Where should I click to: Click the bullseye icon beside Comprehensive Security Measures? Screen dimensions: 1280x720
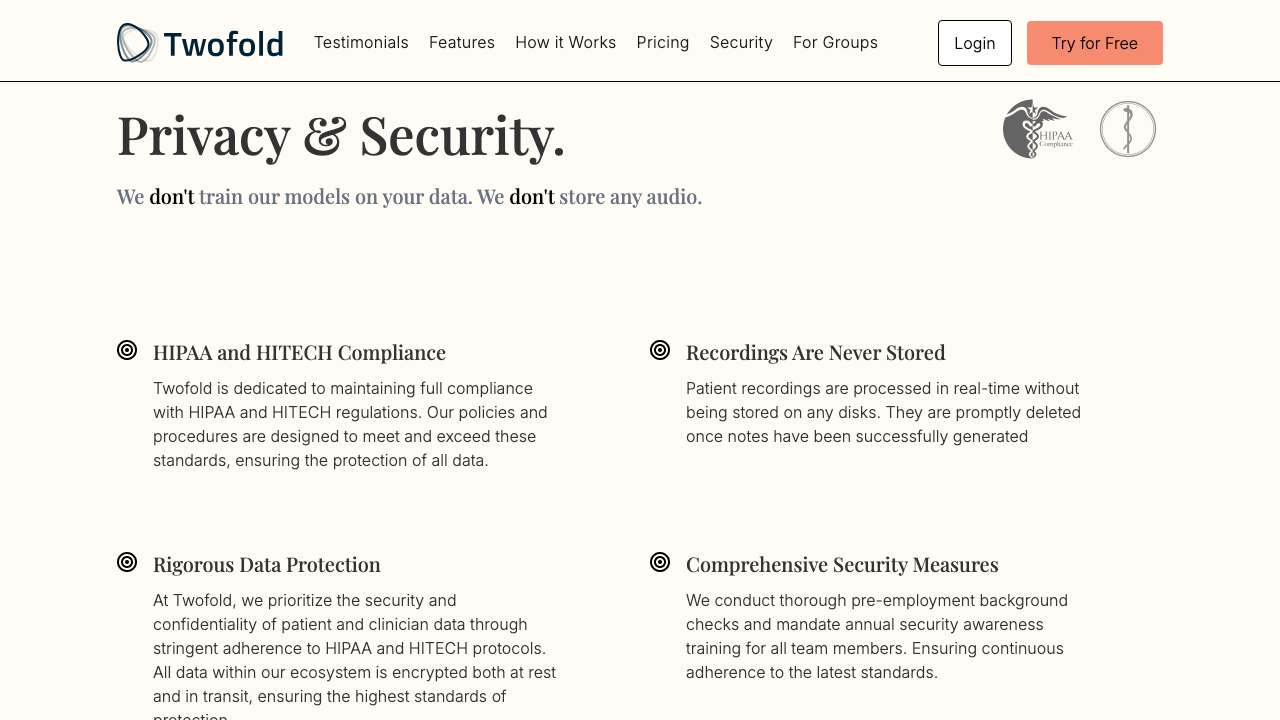pos(659,561)
